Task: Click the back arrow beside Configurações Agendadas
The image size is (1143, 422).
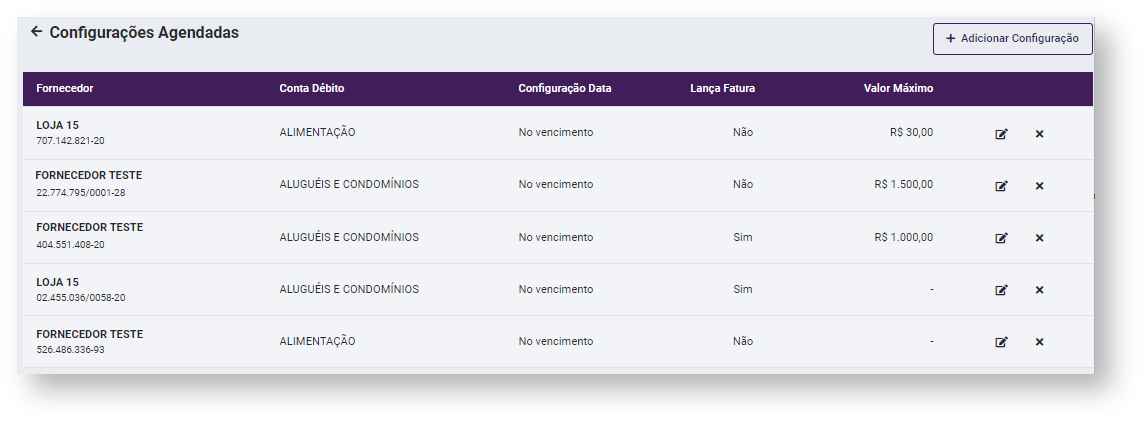Action: 36,32
